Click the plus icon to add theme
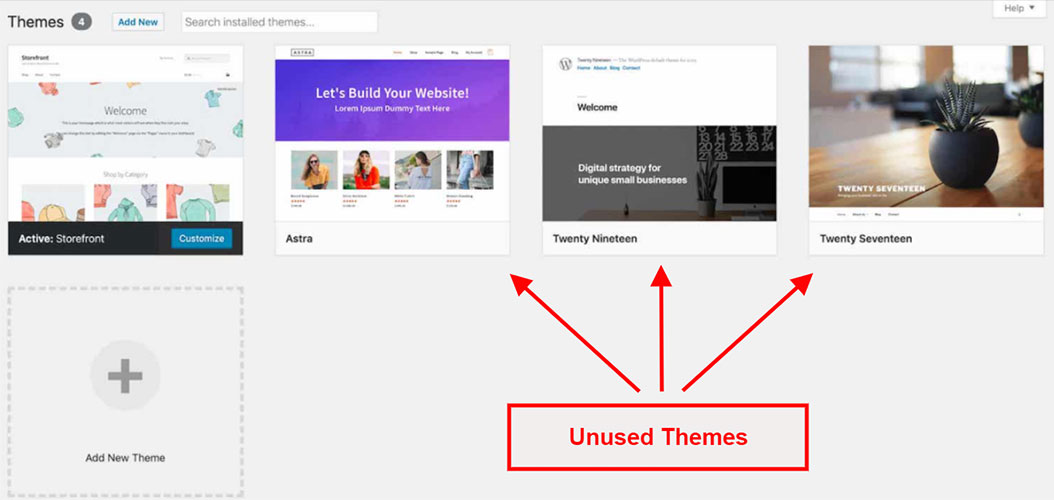 point(125,376)
